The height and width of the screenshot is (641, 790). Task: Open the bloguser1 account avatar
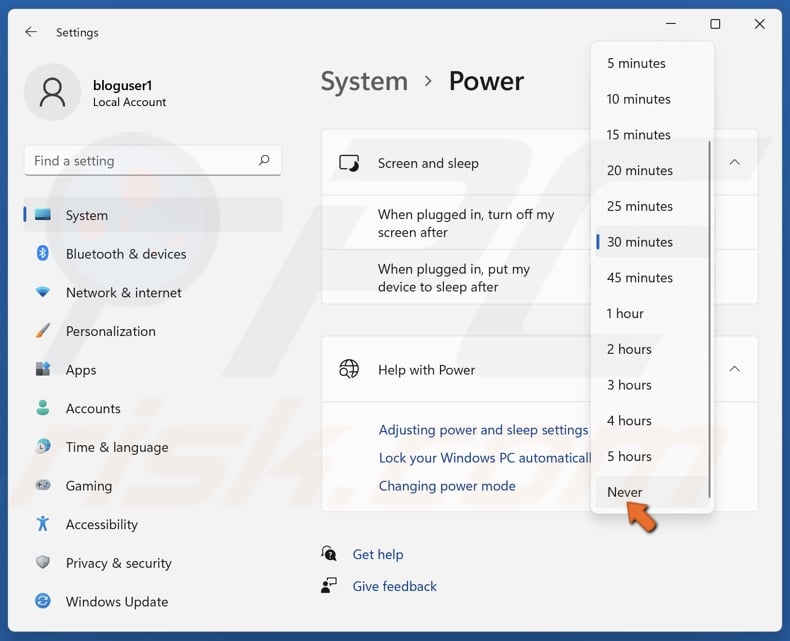coord(52,92)
